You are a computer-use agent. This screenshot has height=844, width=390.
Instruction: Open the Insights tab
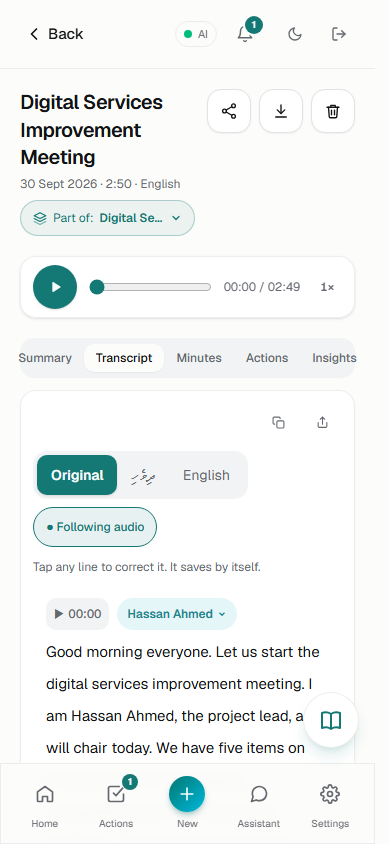(334, 358)
